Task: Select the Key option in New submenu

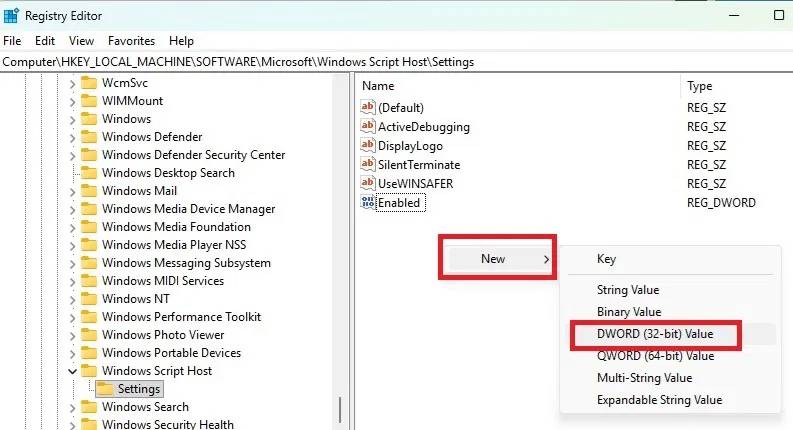Action: (606, 259)
